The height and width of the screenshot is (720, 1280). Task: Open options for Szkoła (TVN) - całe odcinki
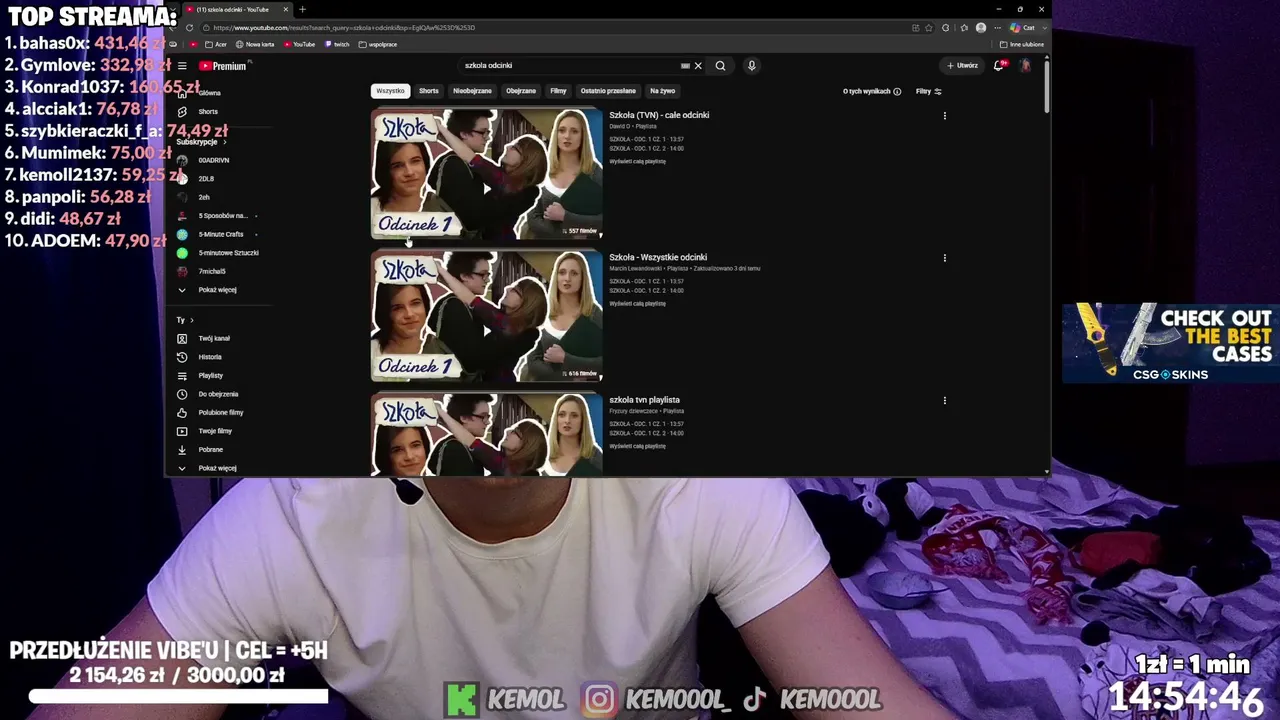(x=945, y=116)
